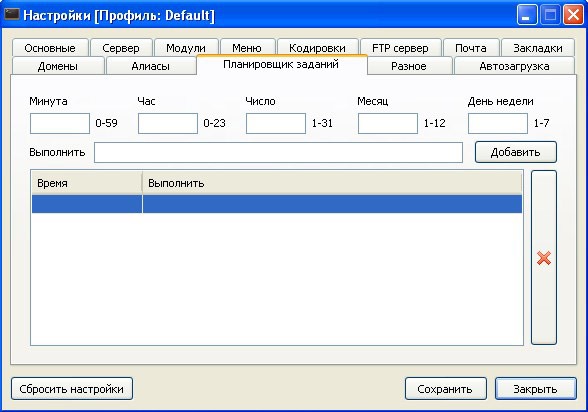Screen dimensions: 588x412
Task: Click the red X delete task icon
Action: [x=544, y=258]
